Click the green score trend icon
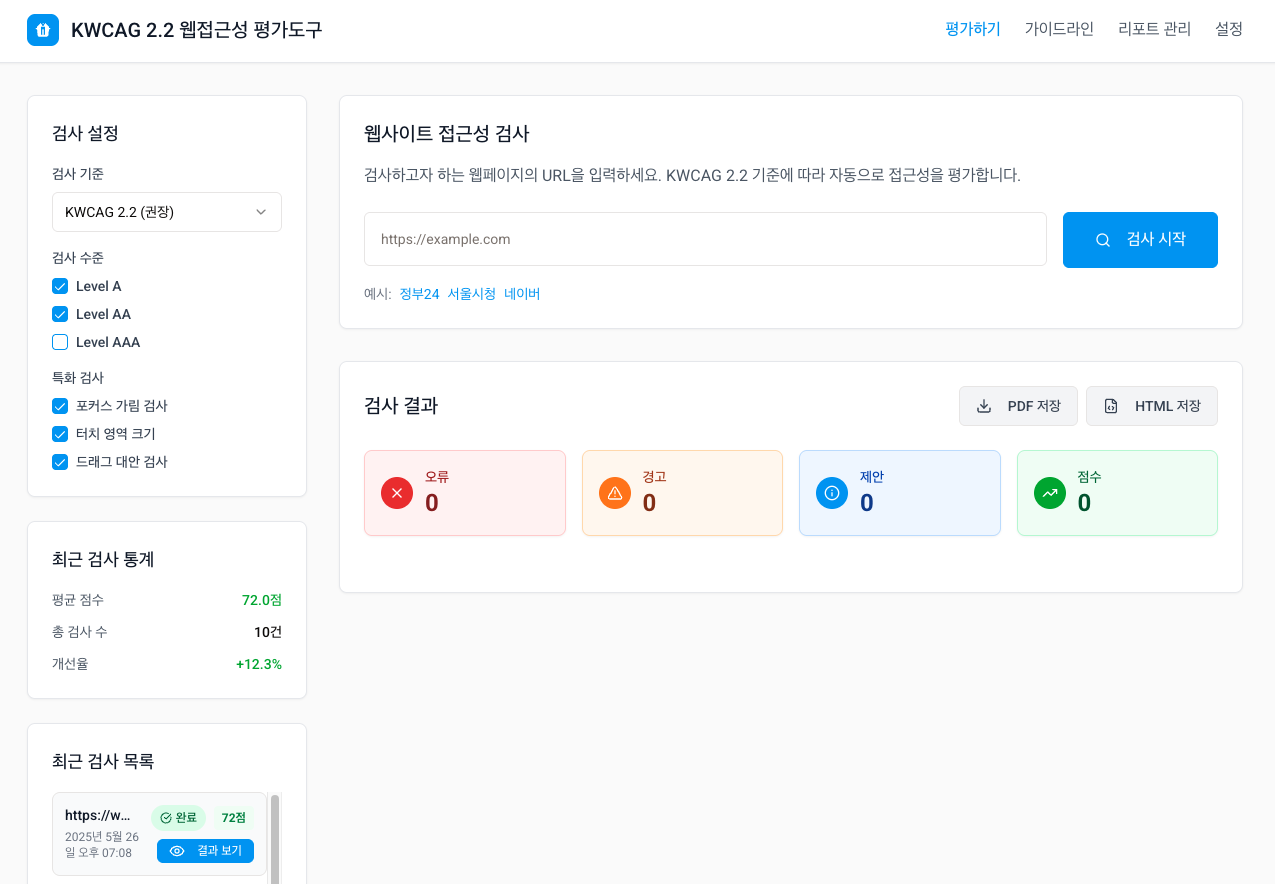 (1050, 493)
